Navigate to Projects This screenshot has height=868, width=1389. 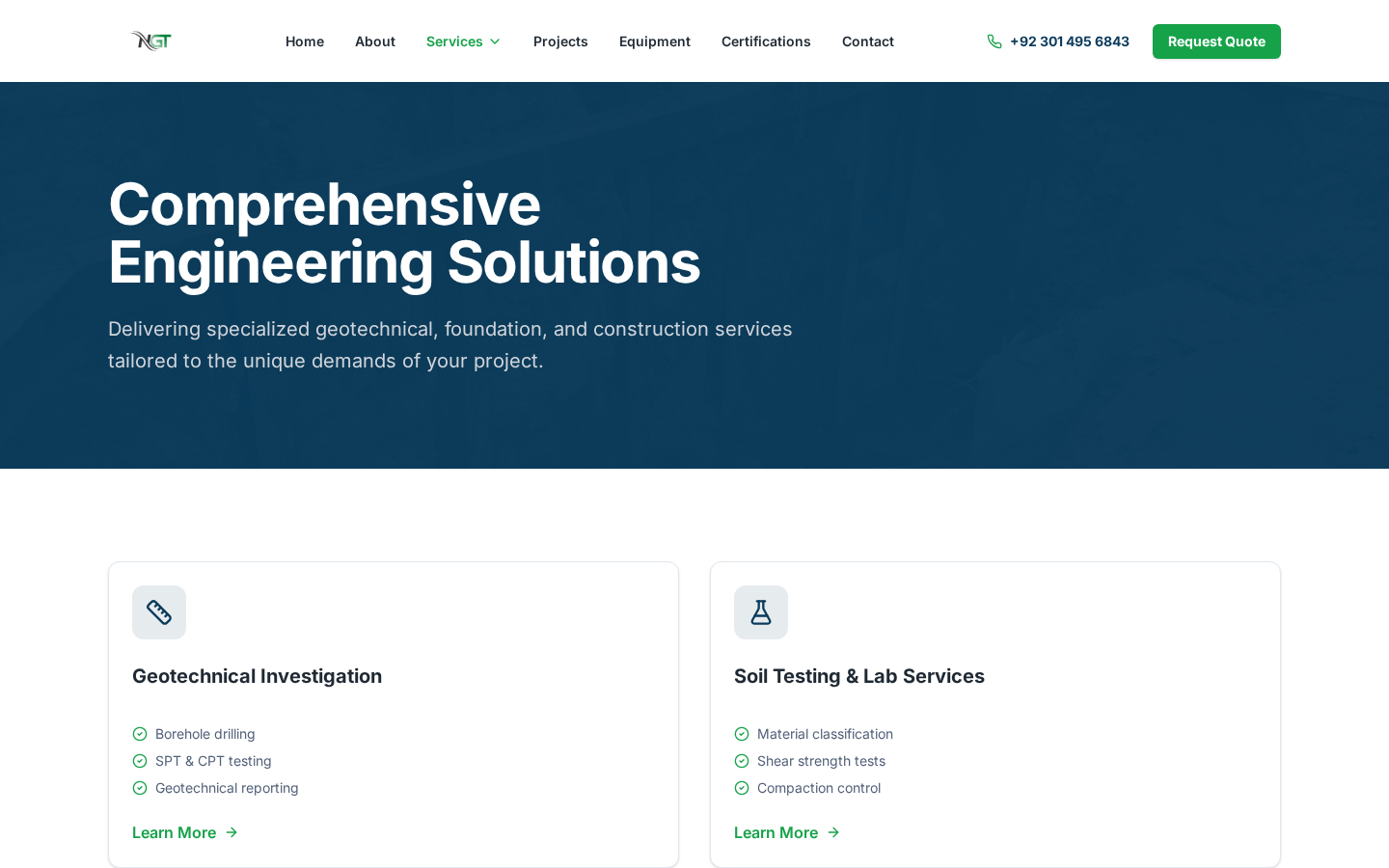pyautogui.click(x=560, y=41)
